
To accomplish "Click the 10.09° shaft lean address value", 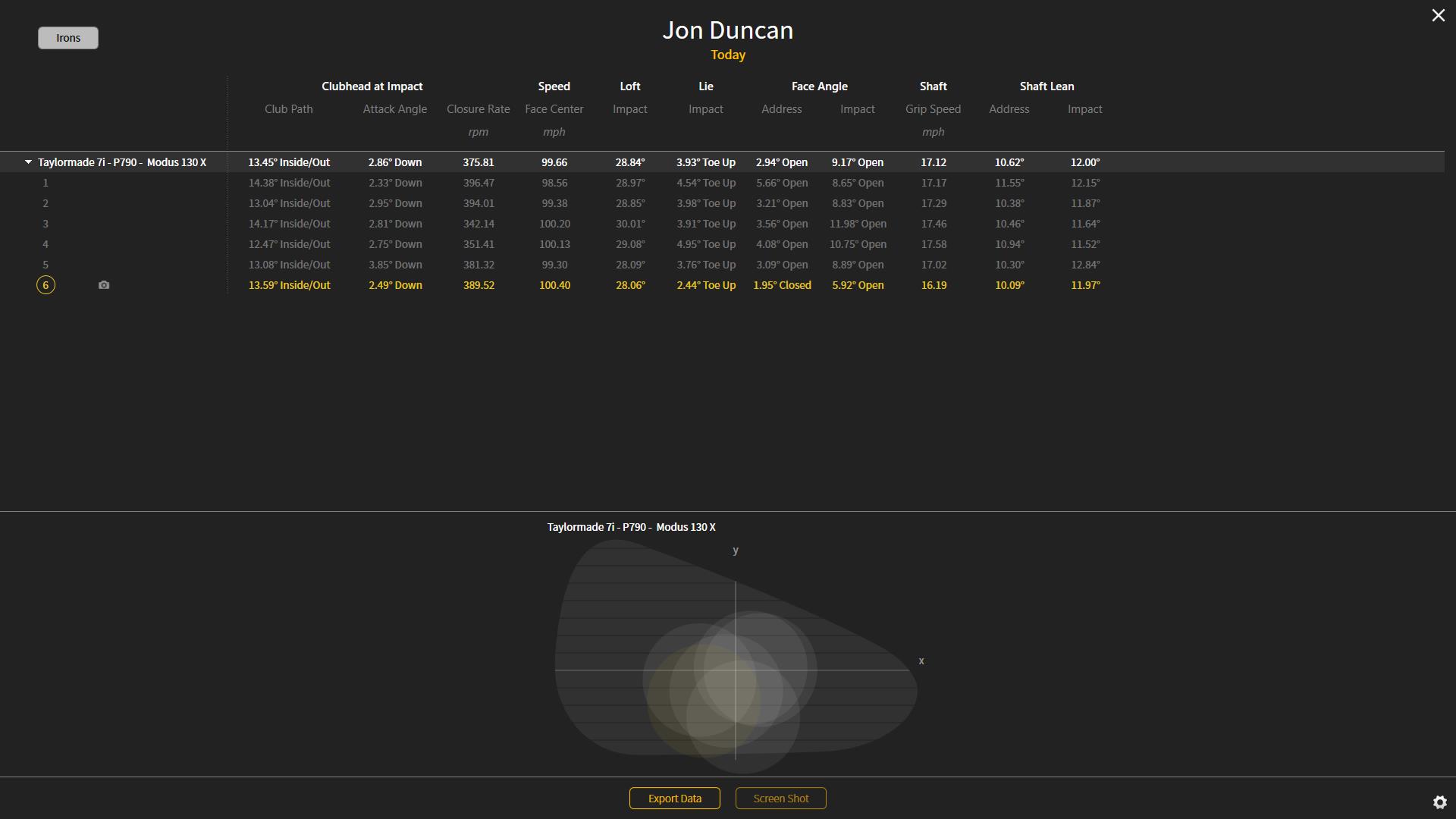I will (x=1009, y=285).
